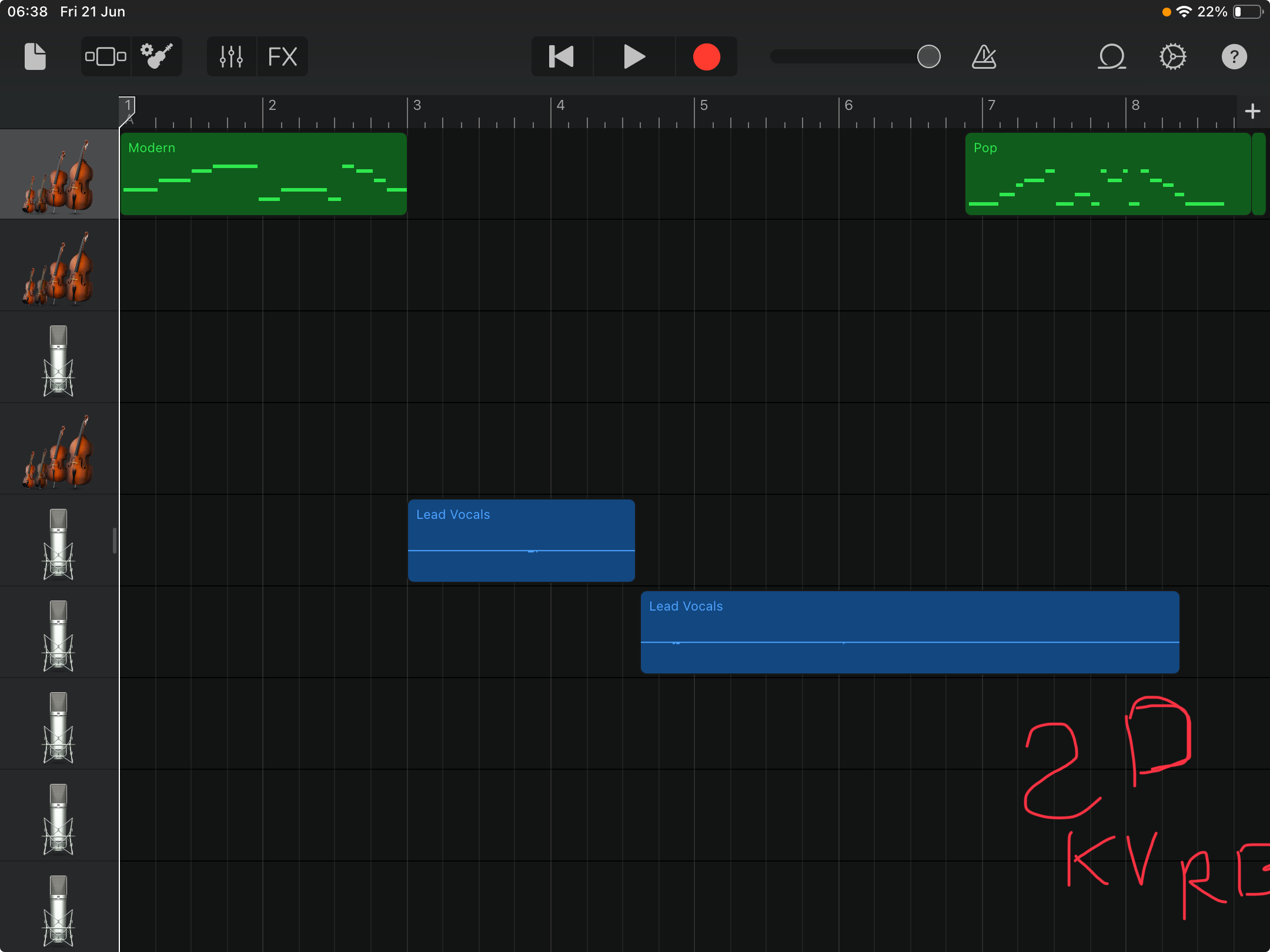Viewport: 1270px width, 952px height.
Task: Open My Songs document browser
Action: click(x=35, y=57)
